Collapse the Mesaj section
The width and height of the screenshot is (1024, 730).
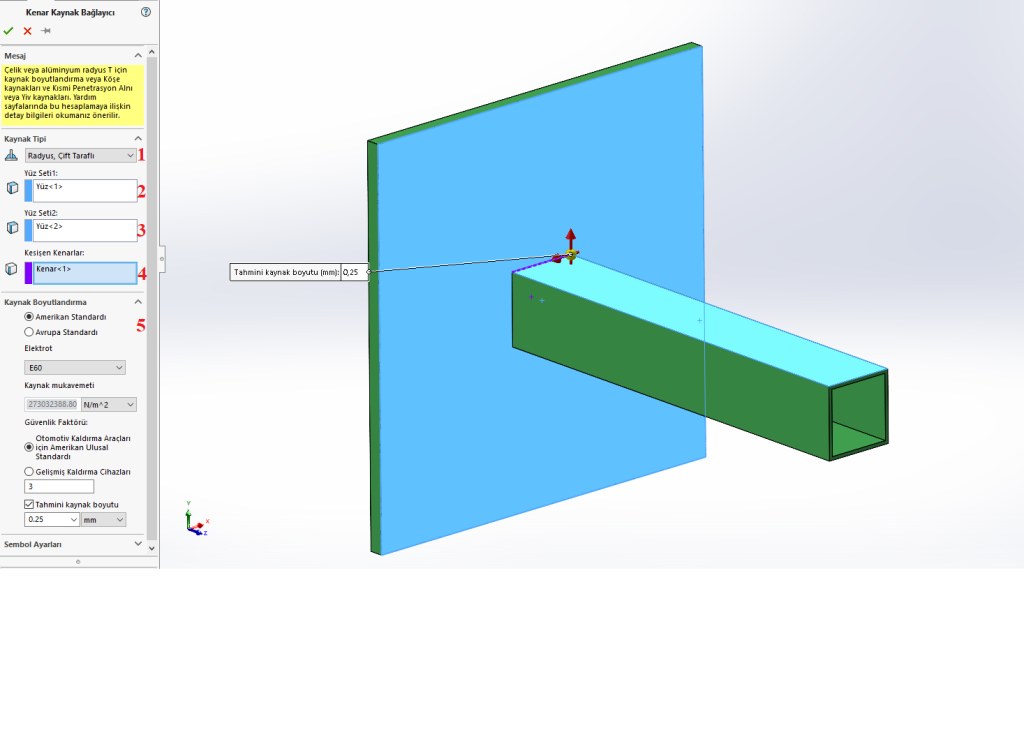[x=138, y=56]
